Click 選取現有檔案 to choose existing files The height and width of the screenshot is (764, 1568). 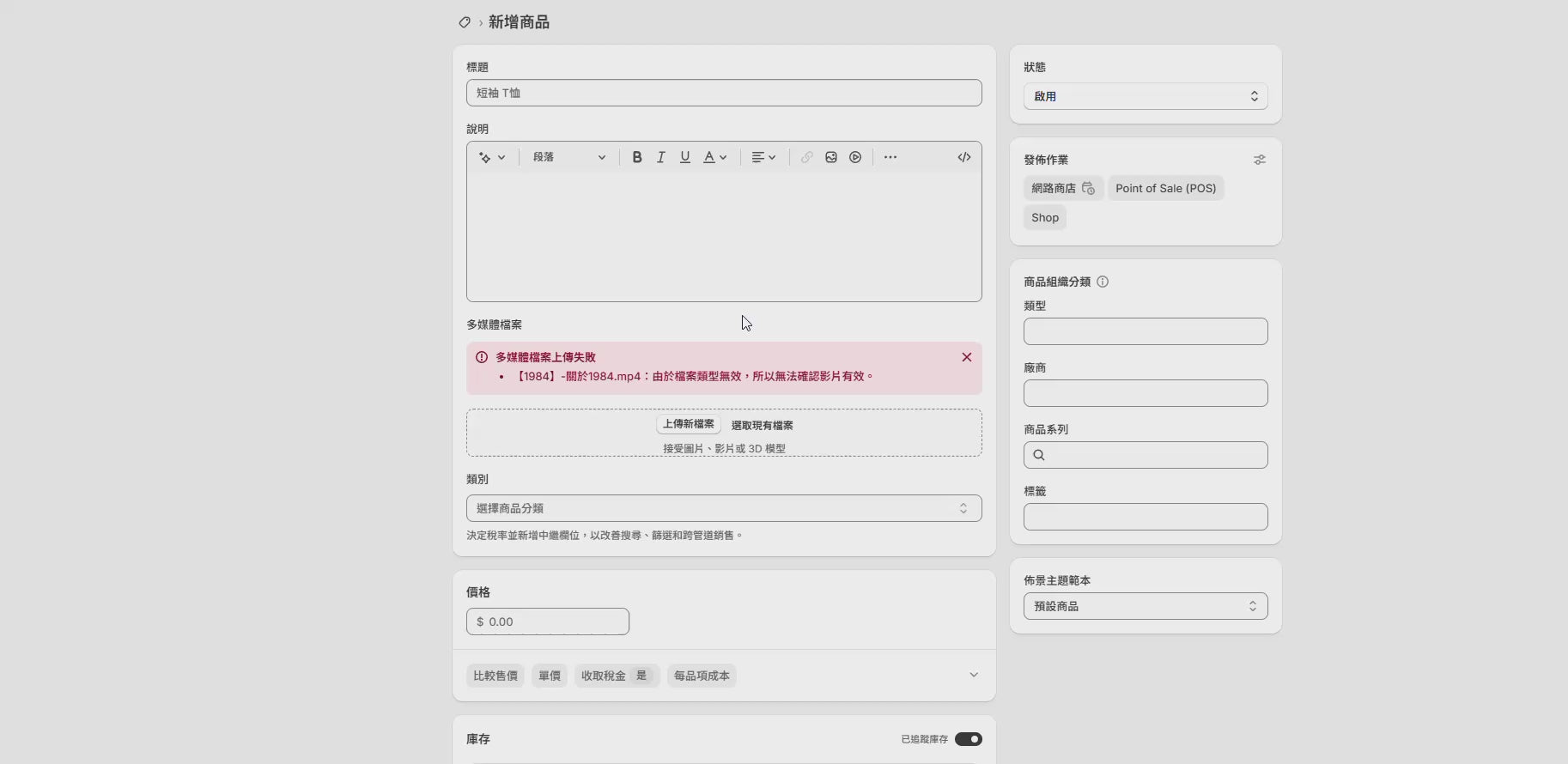(762, 425)
